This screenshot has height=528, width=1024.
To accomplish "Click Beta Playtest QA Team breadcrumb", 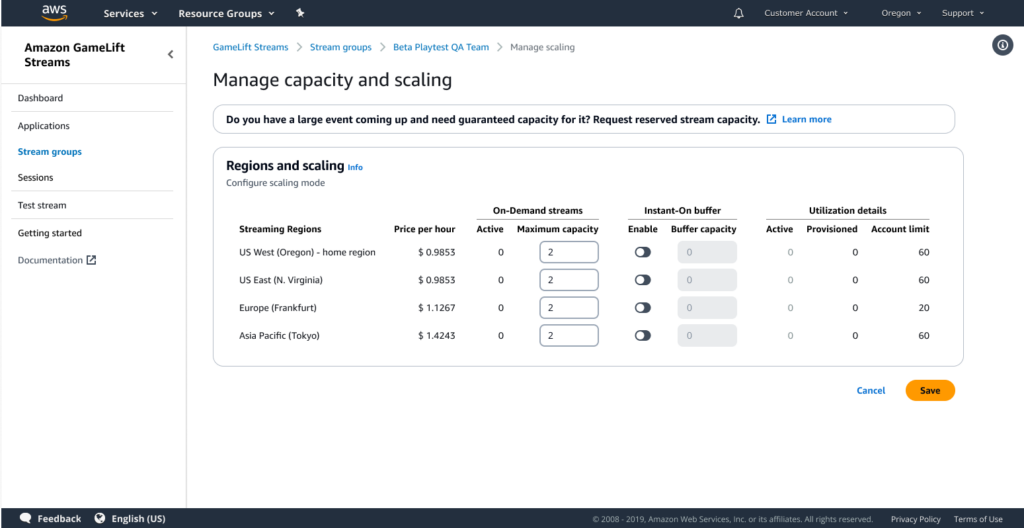I will point(441,47).
